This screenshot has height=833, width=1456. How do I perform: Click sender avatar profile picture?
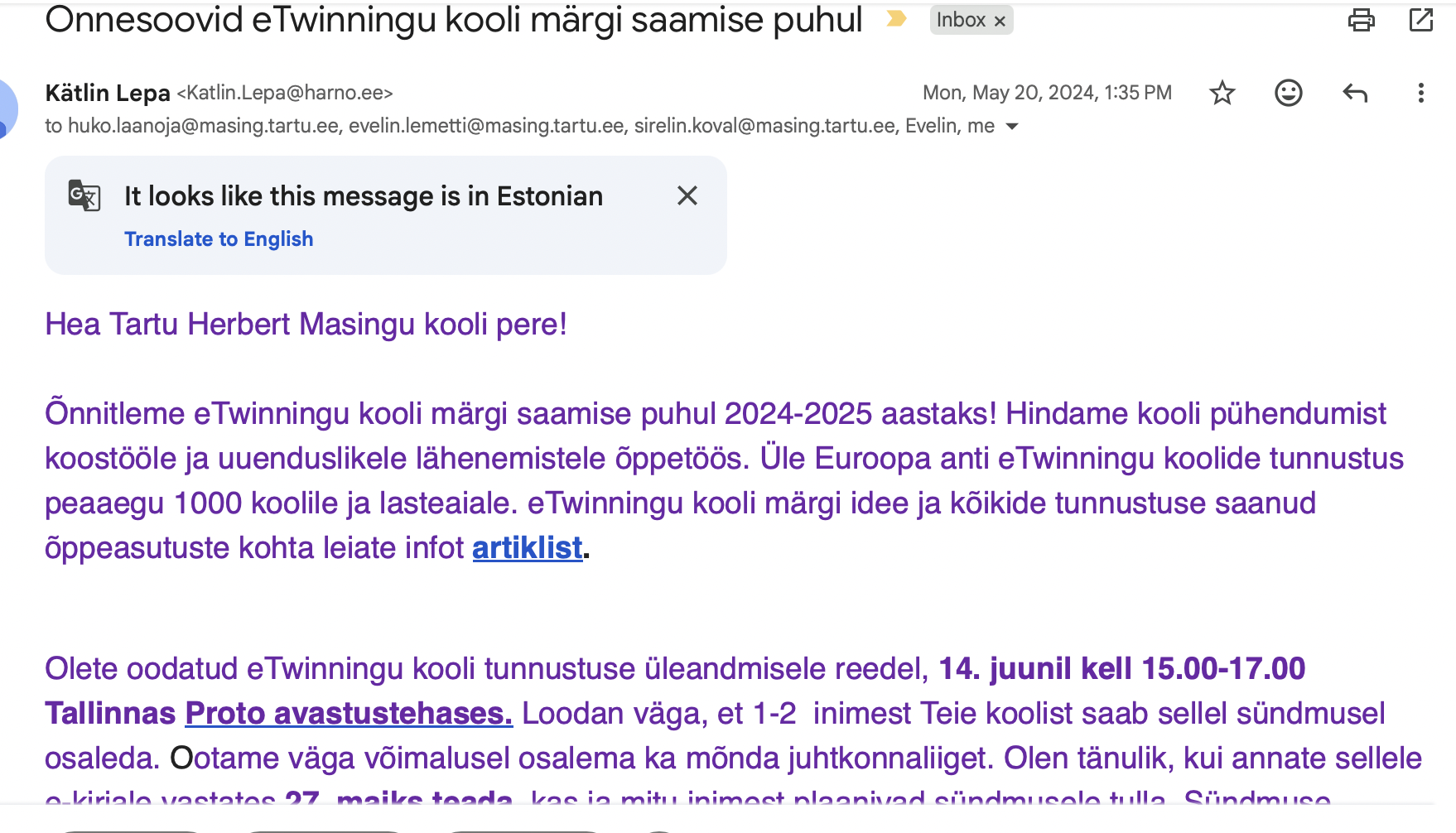tap(7, 108)
